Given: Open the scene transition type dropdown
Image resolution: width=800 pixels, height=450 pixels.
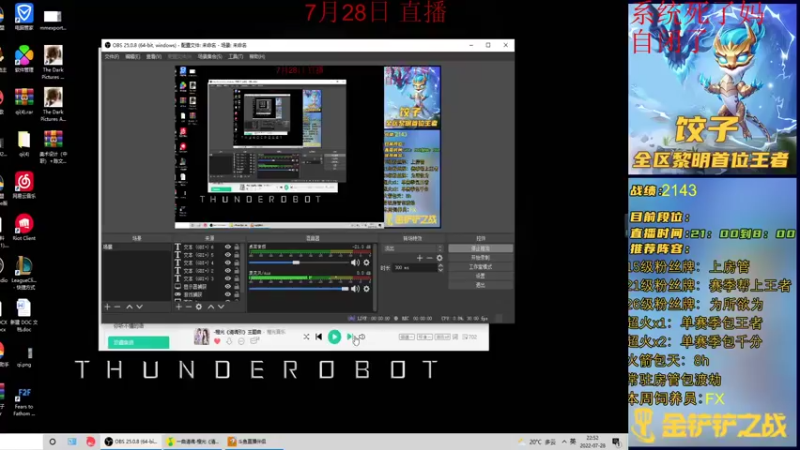Looking at the screenshot, I should (413, 248).
